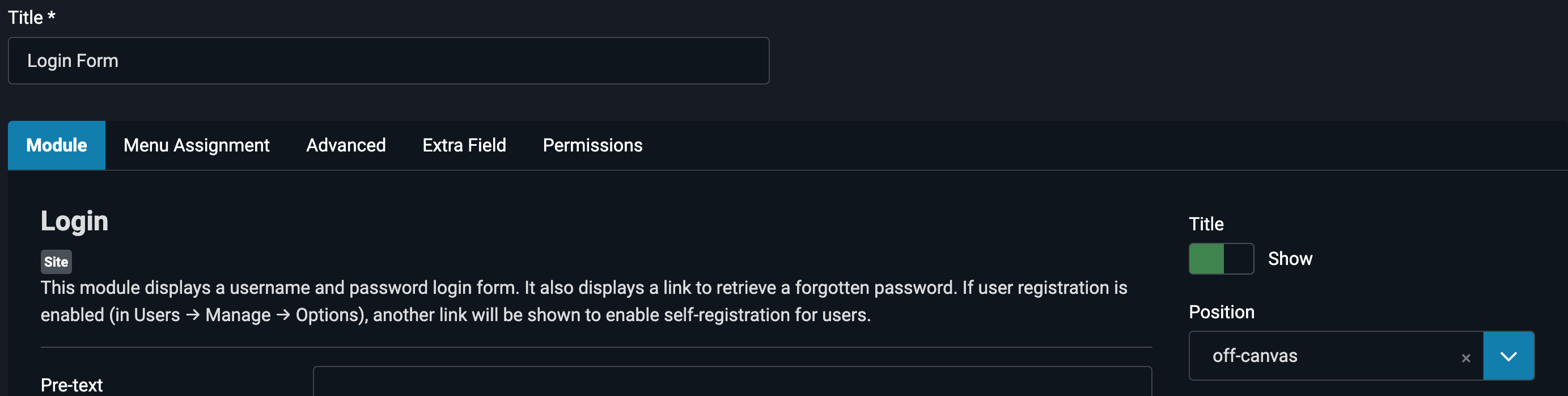The width and height of the screenshot is (1568, 396).
Task: Click into the Pre-text field
Action: (732, 382)
